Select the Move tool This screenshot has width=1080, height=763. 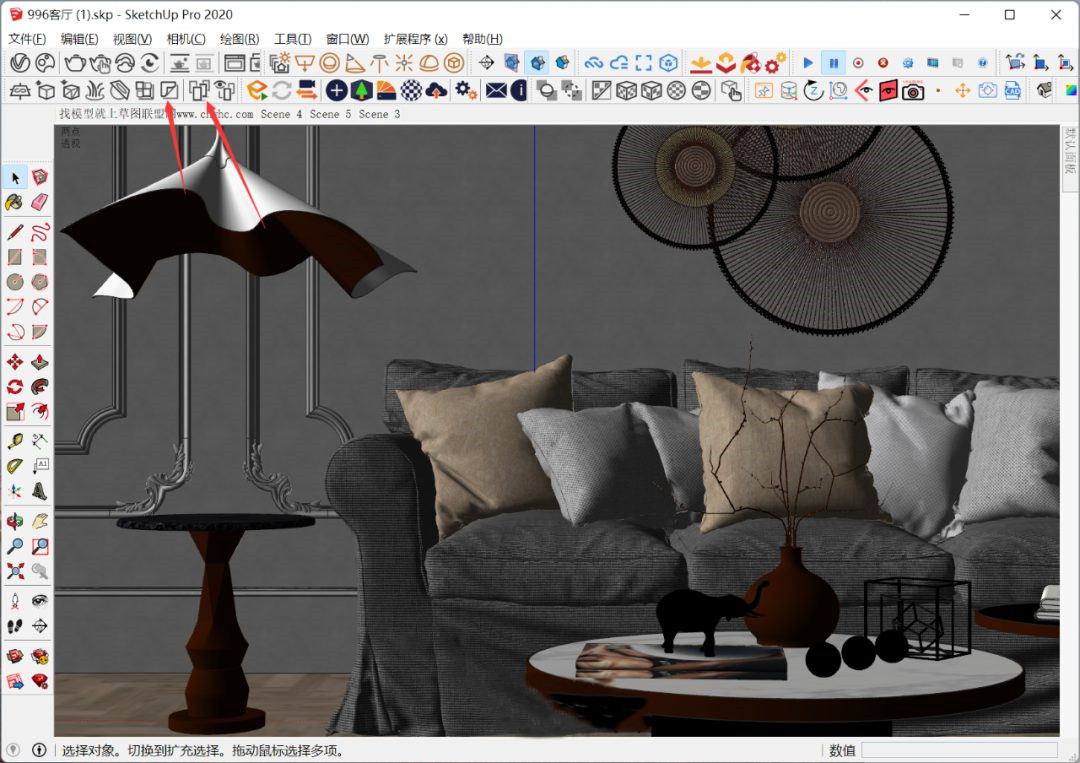(14, 362)
